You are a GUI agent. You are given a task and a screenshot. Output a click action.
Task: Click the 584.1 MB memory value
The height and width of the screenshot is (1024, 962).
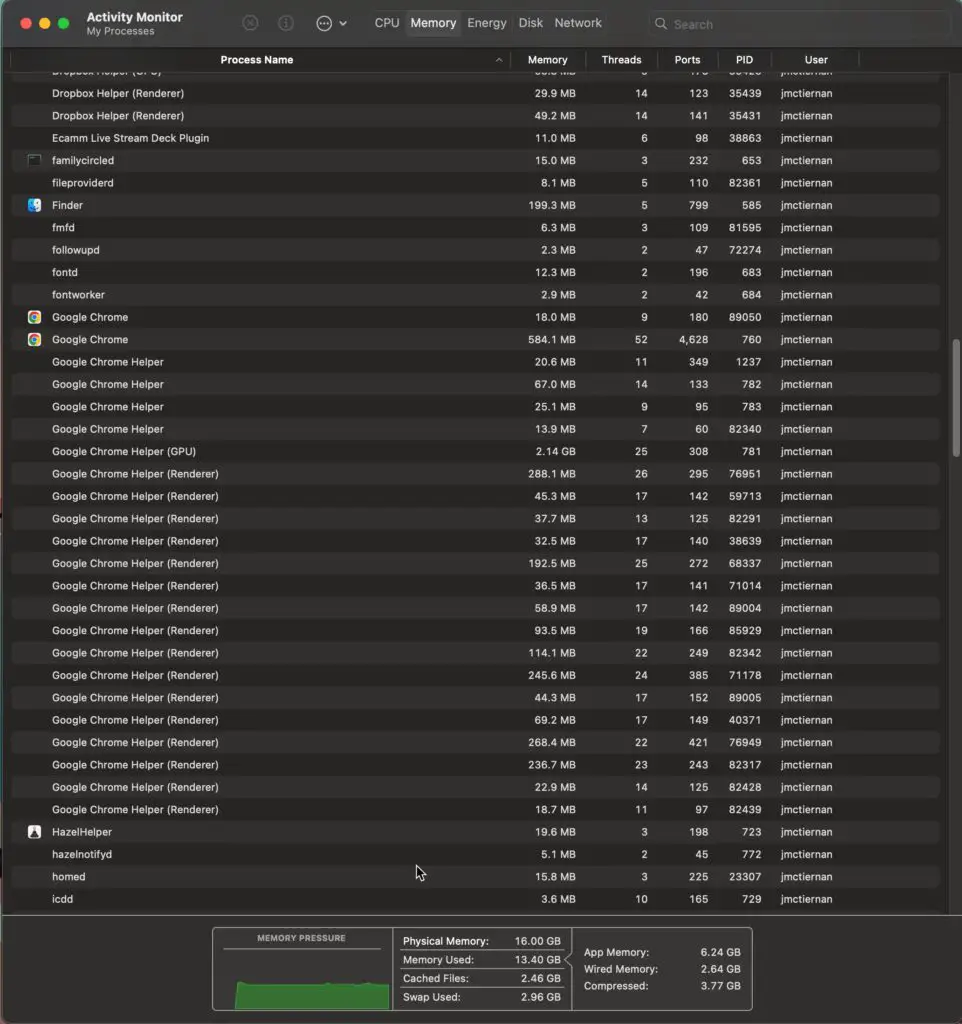click(x=552, y=340)
